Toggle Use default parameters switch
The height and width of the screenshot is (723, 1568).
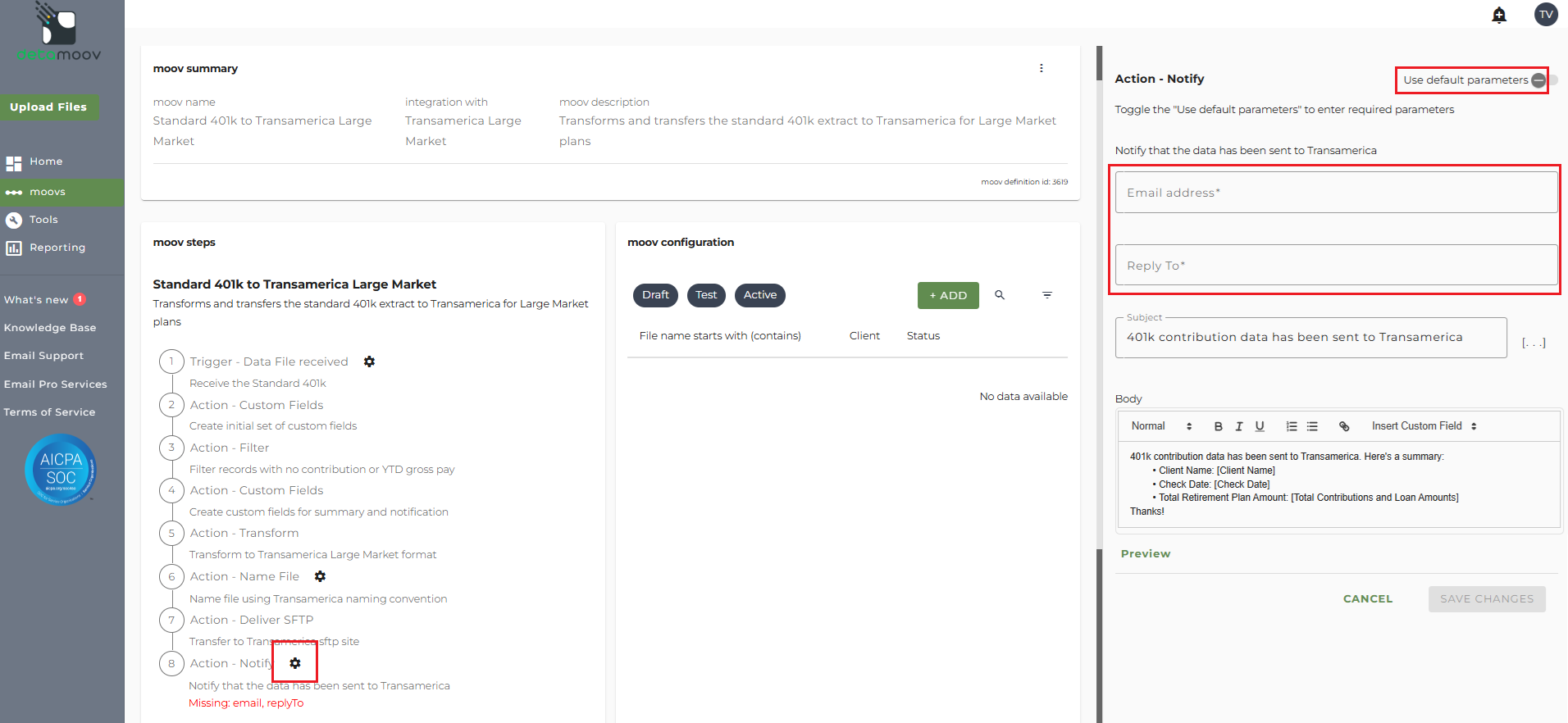click(1544, 80)
